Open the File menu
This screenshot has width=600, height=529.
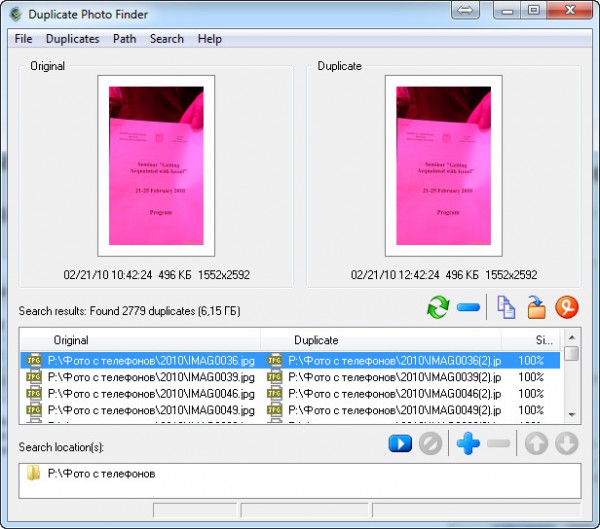[23, 39]
